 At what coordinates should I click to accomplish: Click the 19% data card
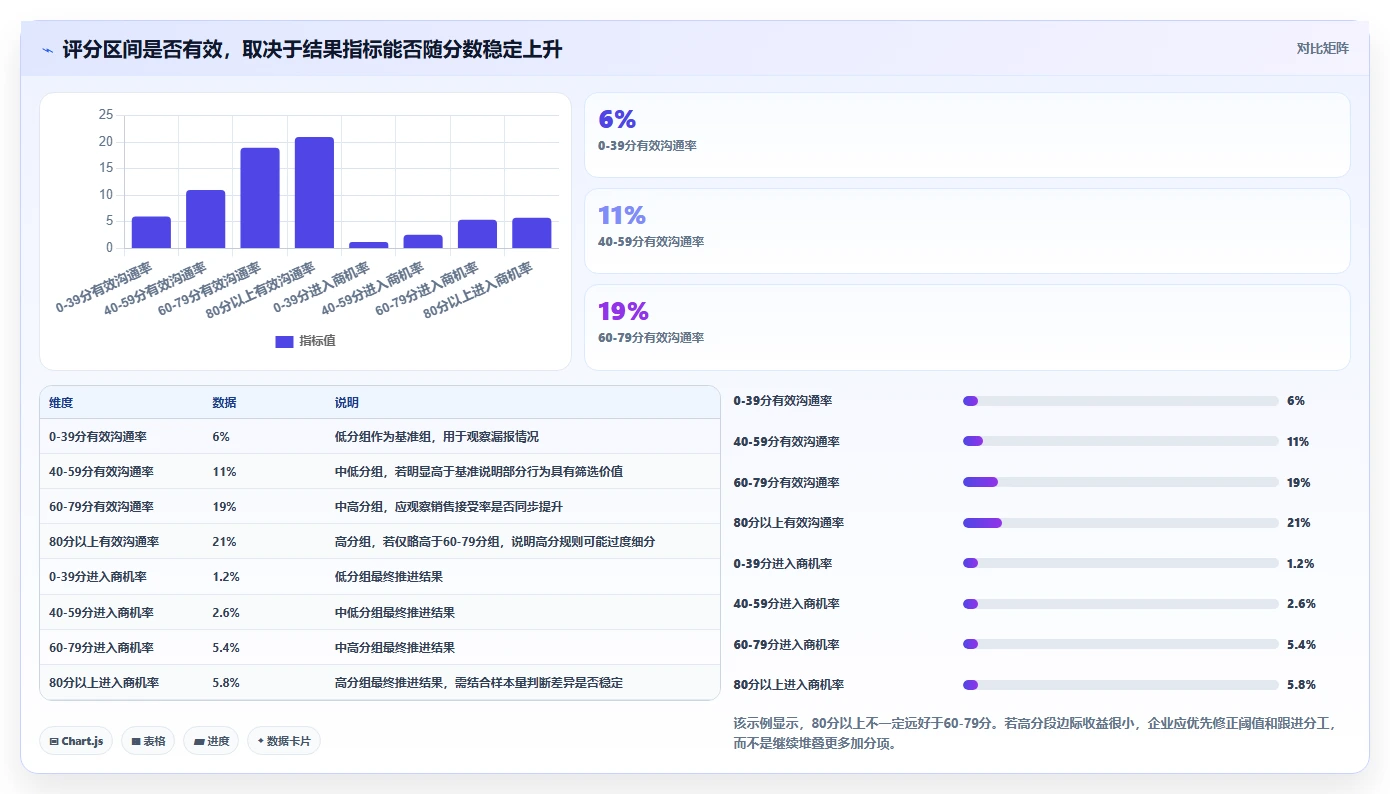967,327
